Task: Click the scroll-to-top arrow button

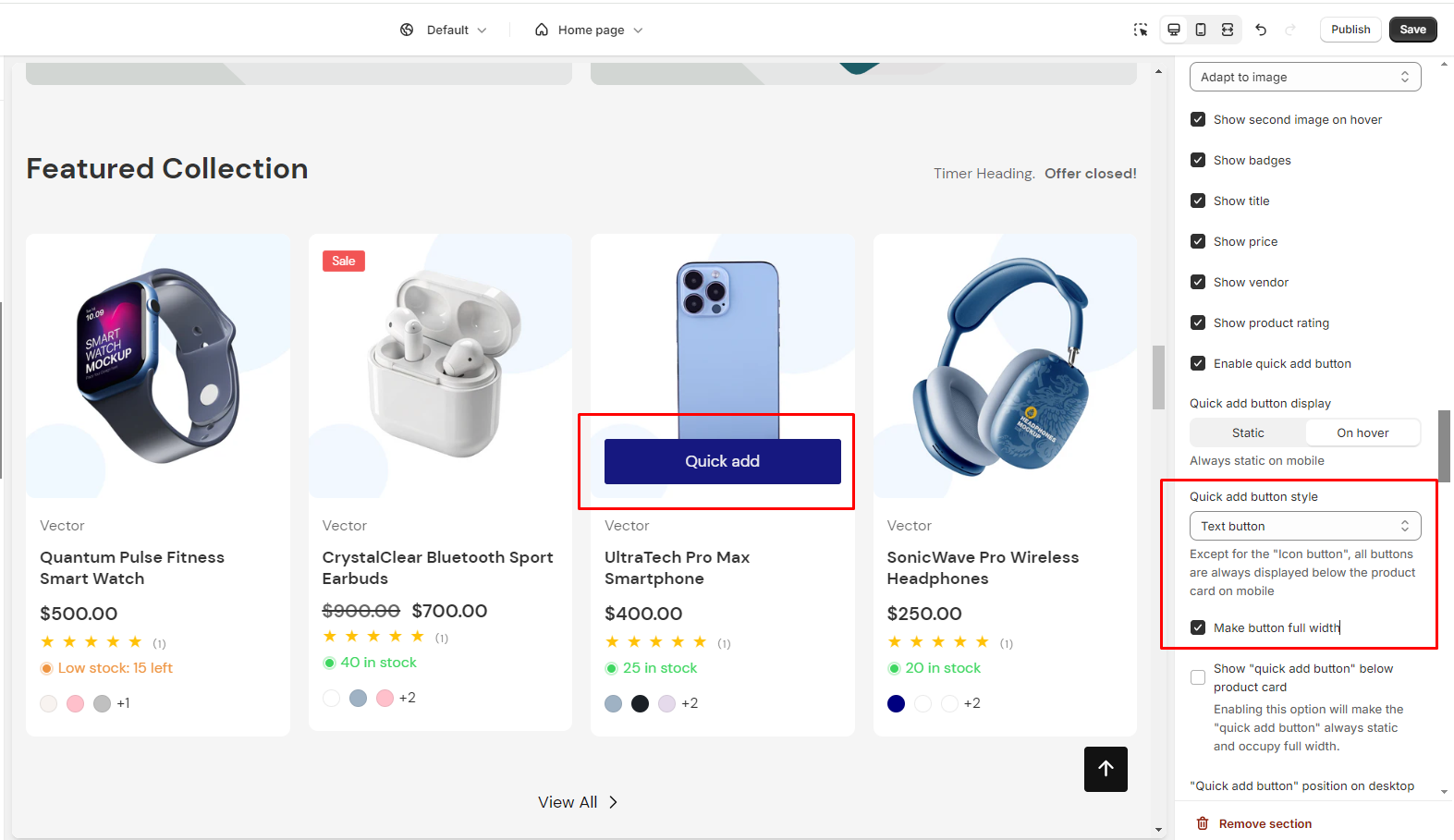Action: [1106, 769]
